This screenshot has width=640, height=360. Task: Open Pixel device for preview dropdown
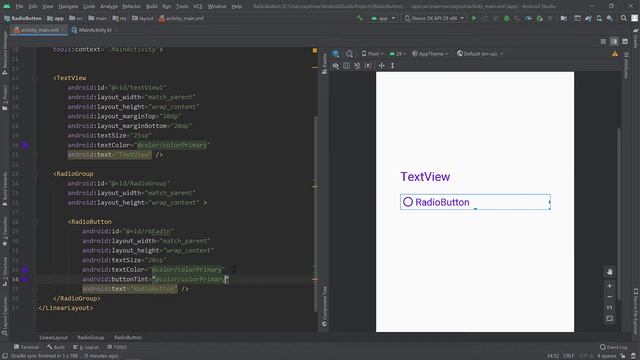point(373,53)
